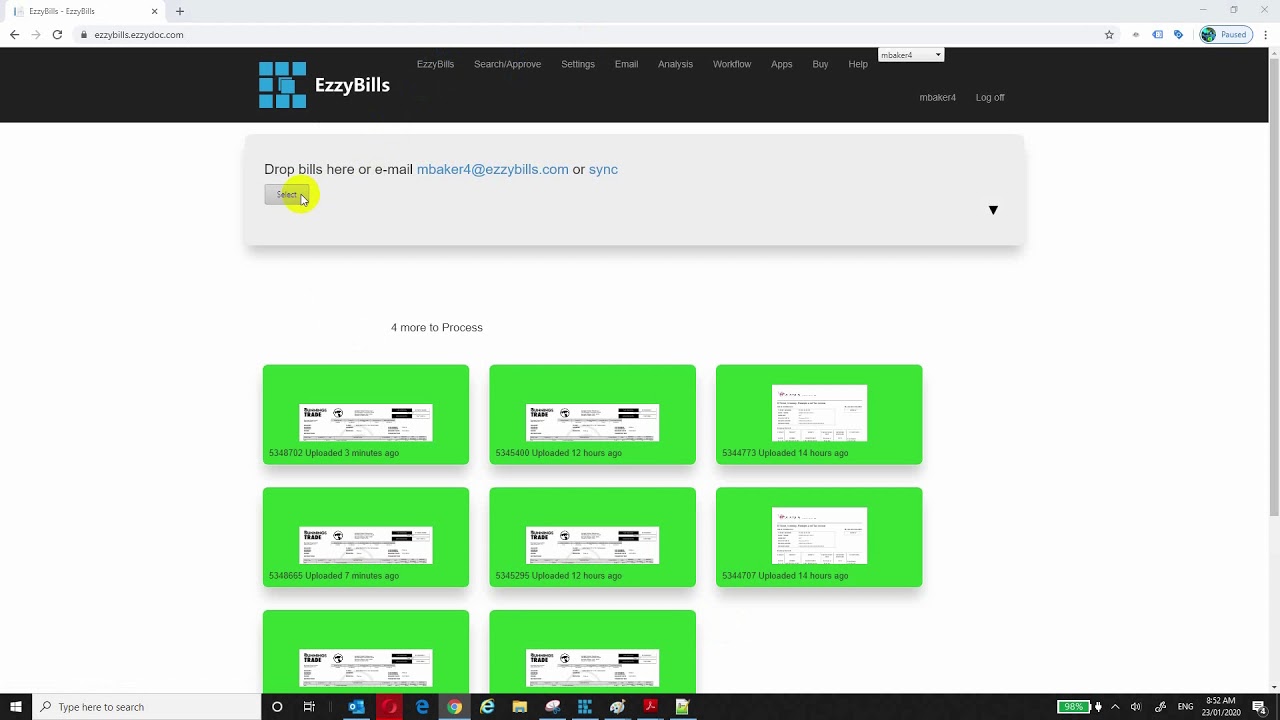This screenshot has height=720, width=1280.
Task: Switch to Chrome on the taskbar
Action: [454, 707]
